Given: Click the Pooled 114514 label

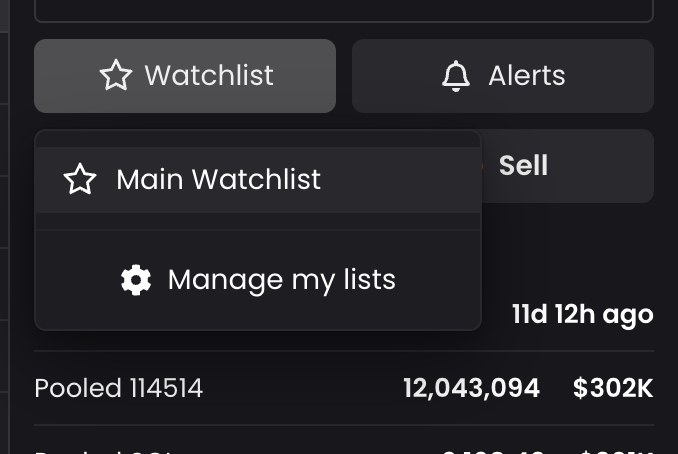Looking at the screenshot, I should coord(118,388).
